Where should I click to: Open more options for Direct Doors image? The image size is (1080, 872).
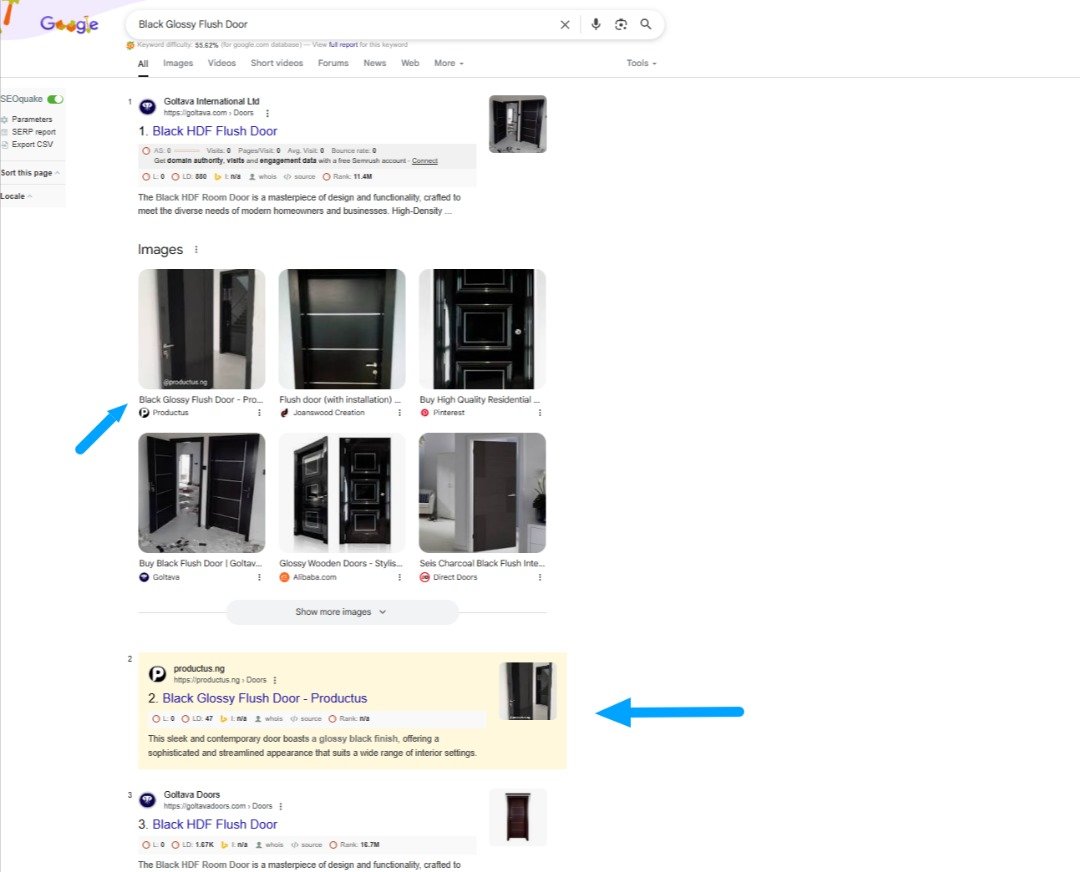(540, 577)
